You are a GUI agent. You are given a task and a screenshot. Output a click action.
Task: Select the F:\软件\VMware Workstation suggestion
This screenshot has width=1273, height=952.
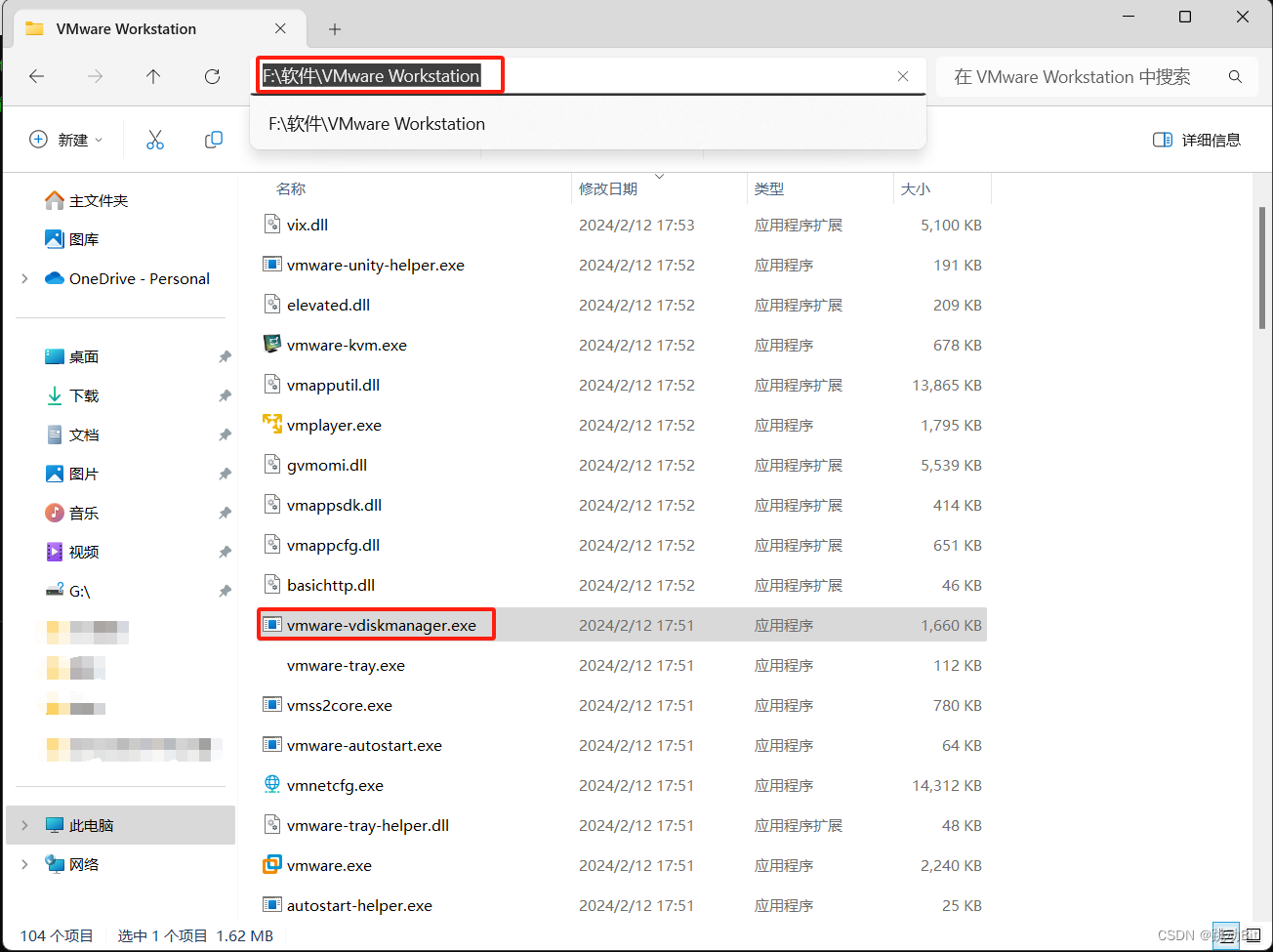(x=588, y=124)
